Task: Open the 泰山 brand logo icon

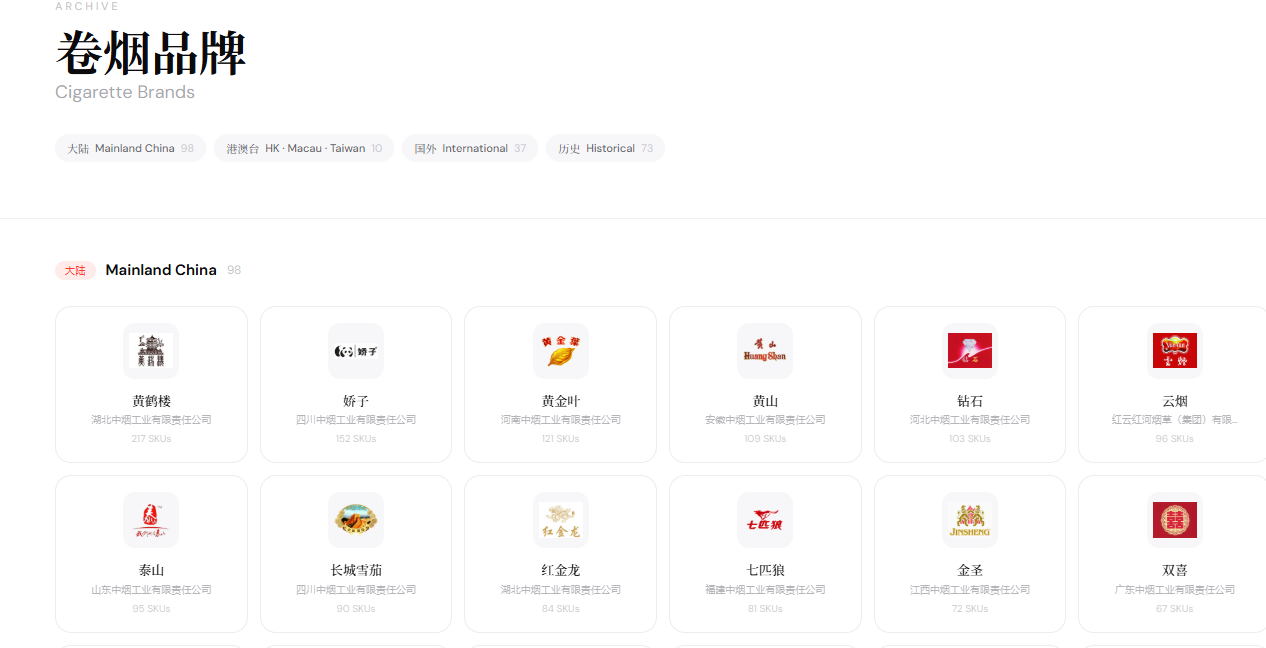Action: 151,520
